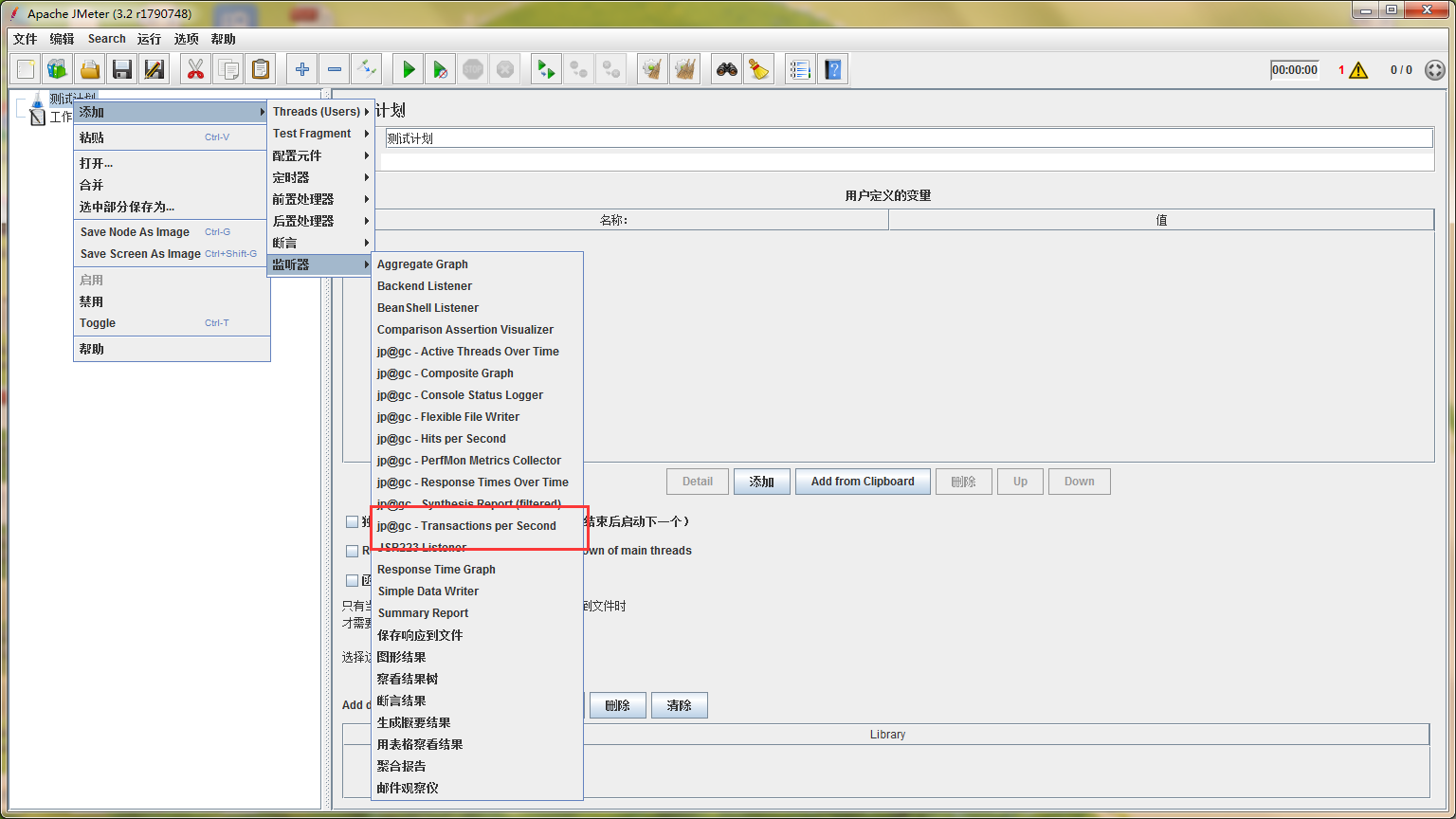
Task: Click the test plan name input field
Action: coord(908,138)
